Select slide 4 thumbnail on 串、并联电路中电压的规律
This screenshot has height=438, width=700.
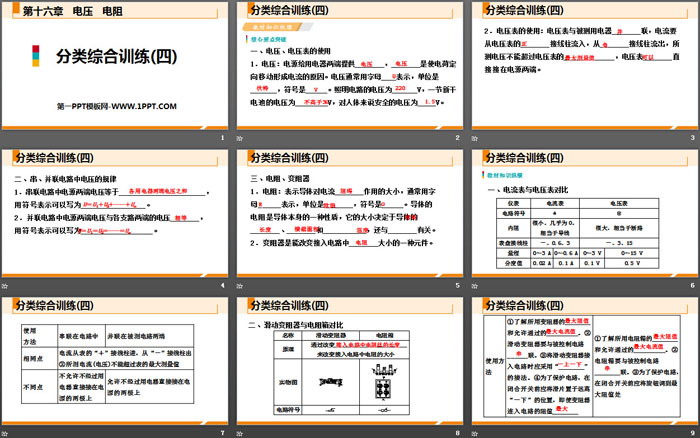[x=115, y=213]
